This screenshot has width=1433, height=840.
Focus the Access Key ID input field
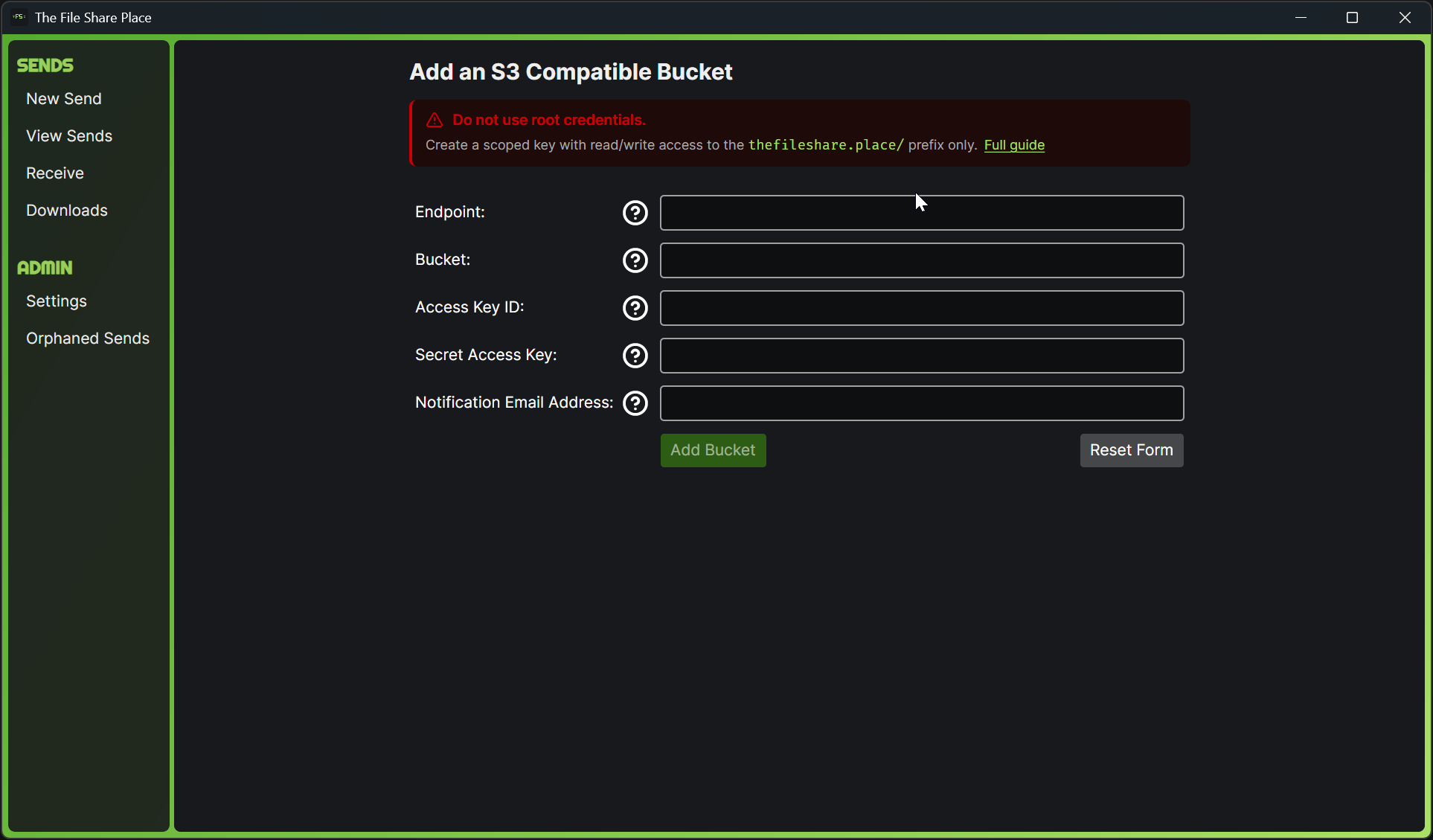(922, 308)
